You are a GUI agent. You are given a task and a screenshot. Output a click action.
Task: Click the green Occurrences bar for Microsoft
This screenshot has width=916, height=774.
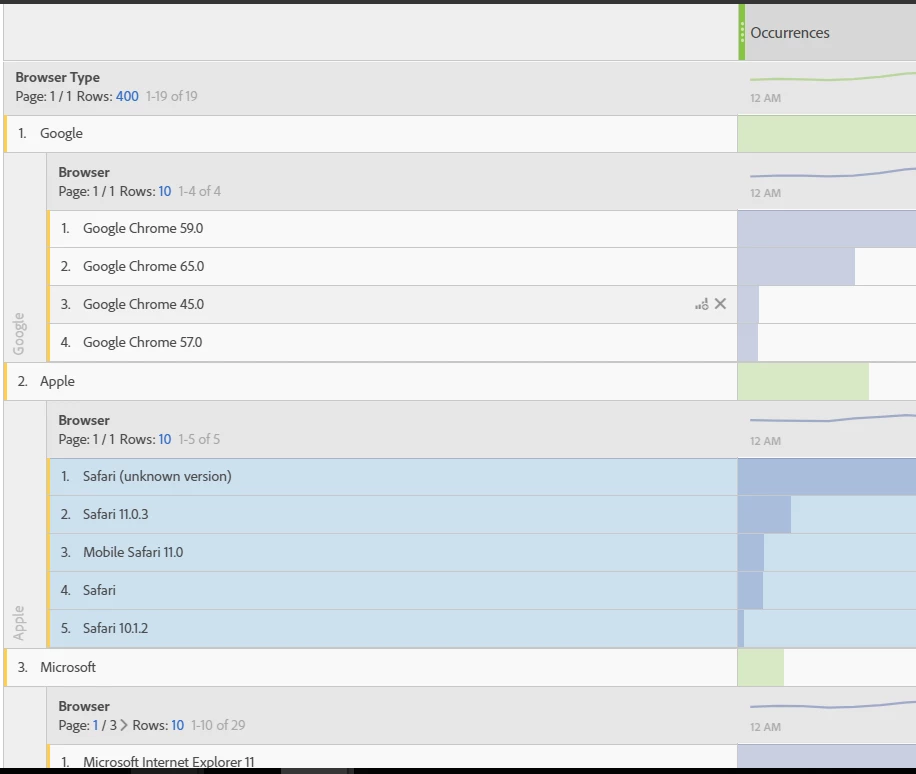[761, 667]
